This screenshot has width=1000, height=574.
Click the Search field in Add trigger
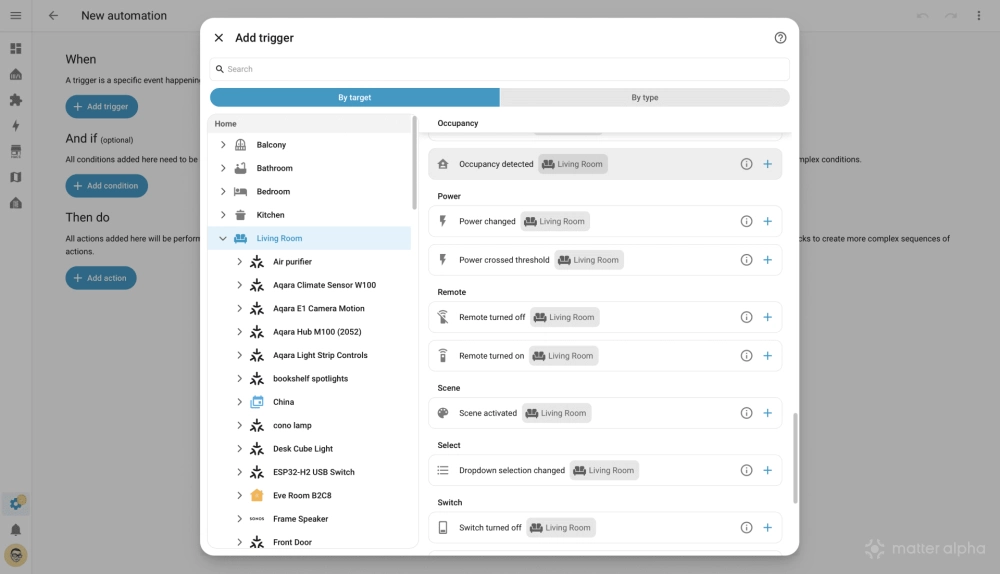coord(499,69)
